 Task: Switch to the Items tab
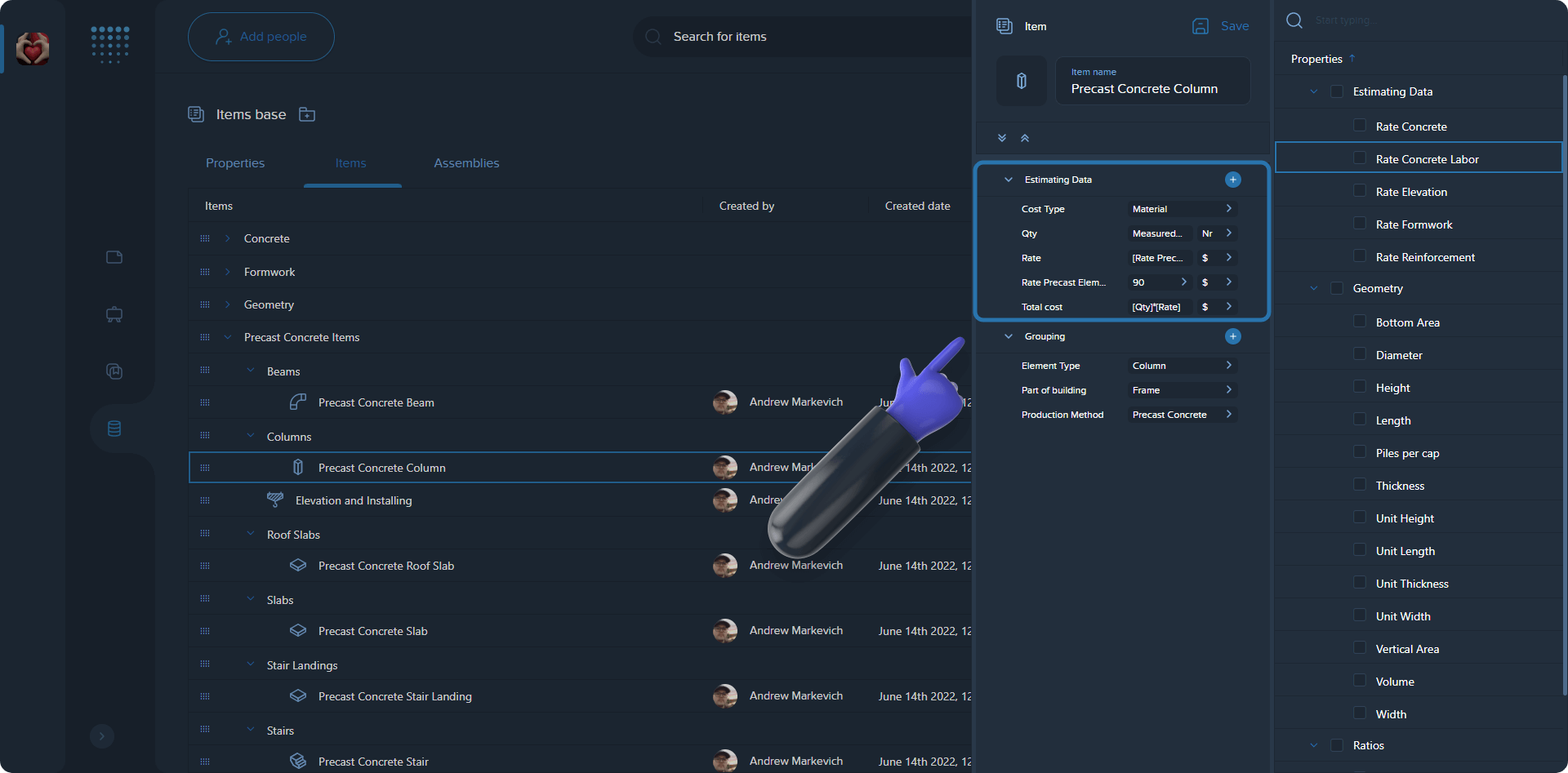point(351,163)
